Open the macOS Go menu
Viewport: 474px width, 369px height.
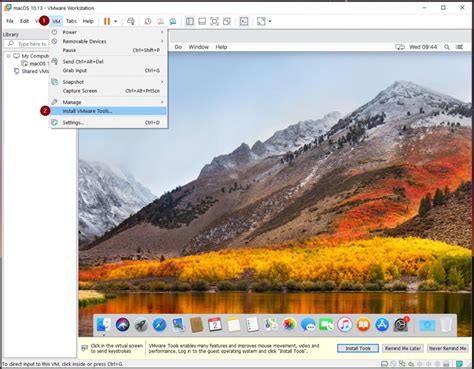[178, 47]
